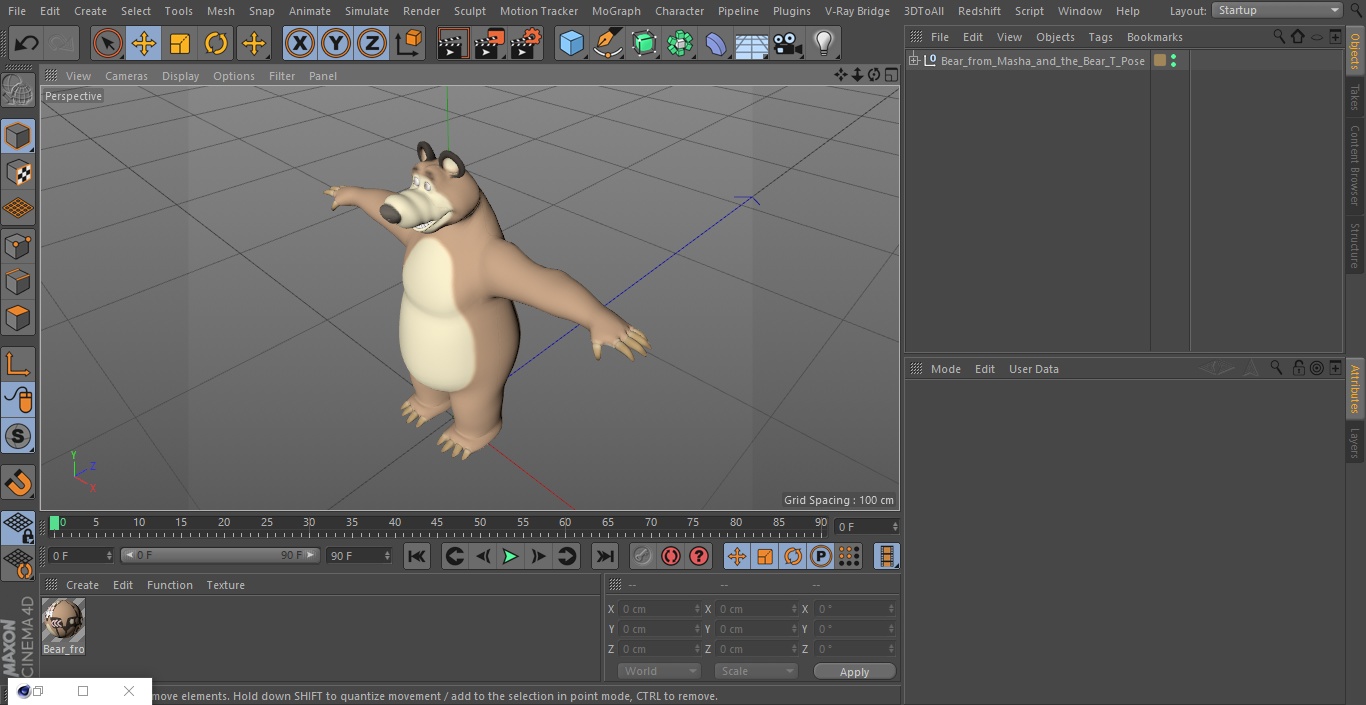Viewport: 1366px width, 705px height.
Task: Toggle Y axis lock
Action: pos(335,43)
